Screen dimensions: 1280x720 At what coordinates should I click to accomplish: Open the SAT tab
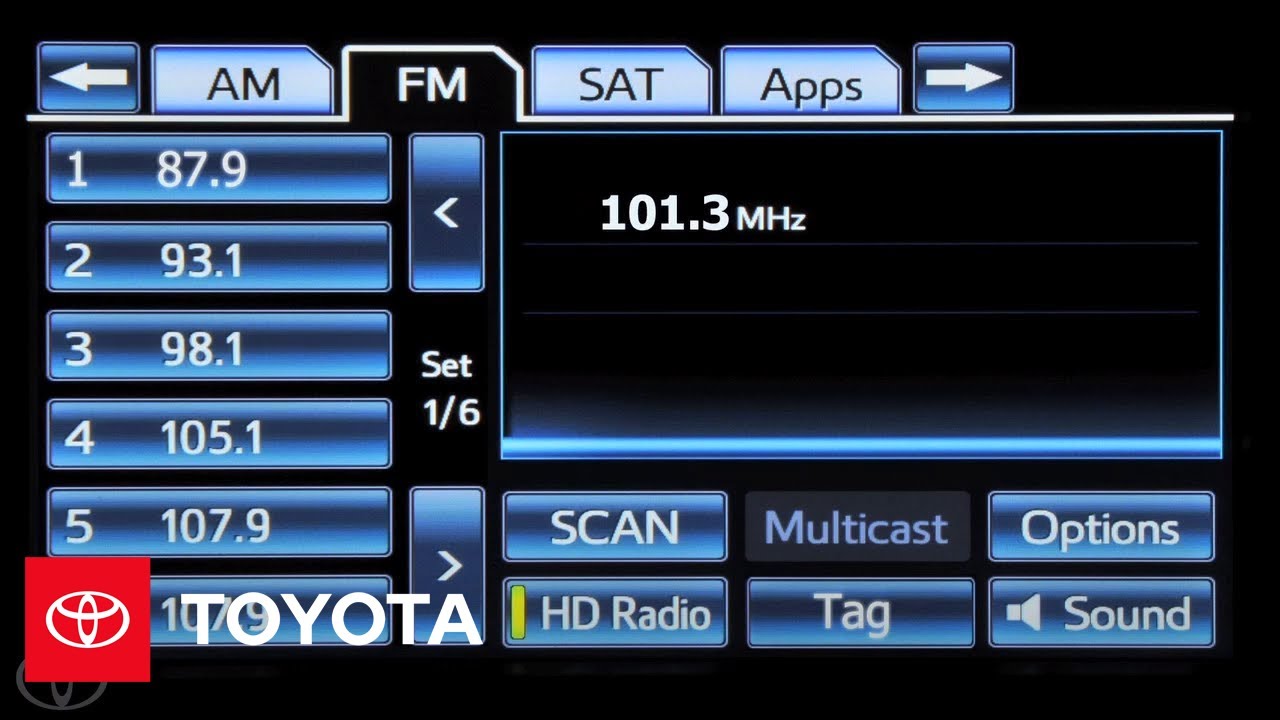(x=621, y=81)
